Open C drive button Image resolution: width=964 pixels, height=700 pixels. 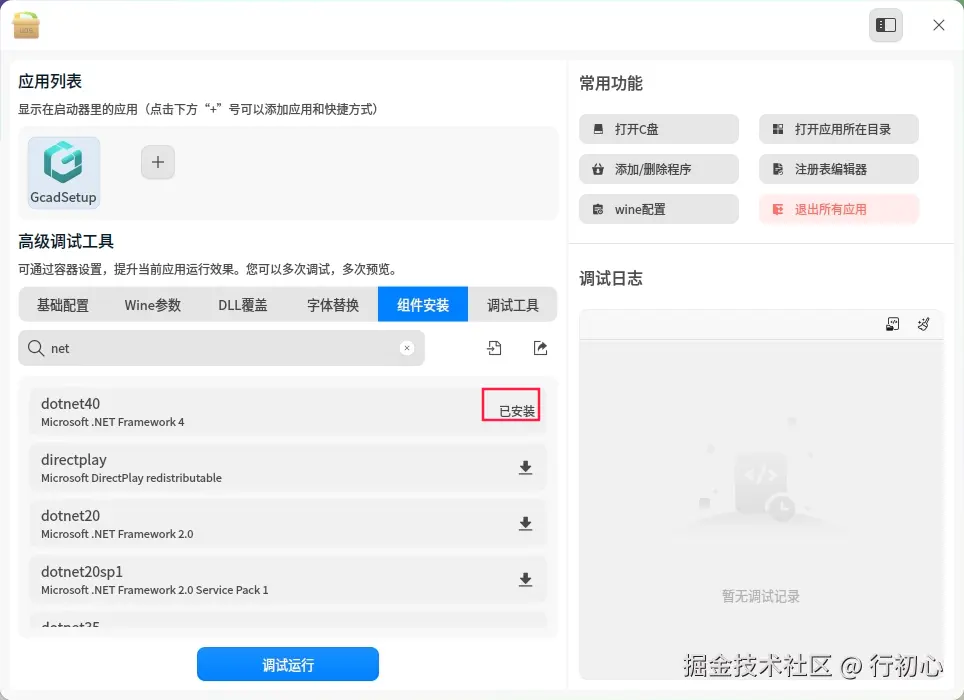[x=658, y=129]
